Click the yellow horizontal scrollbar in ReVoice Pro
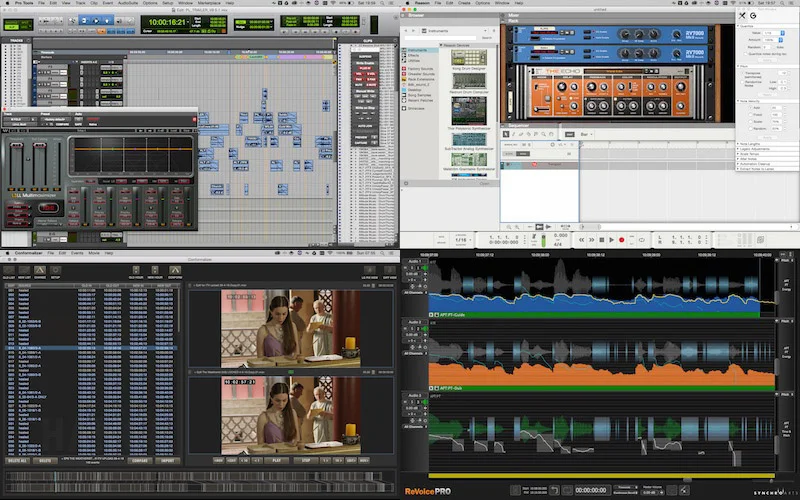 pos(601,476)
